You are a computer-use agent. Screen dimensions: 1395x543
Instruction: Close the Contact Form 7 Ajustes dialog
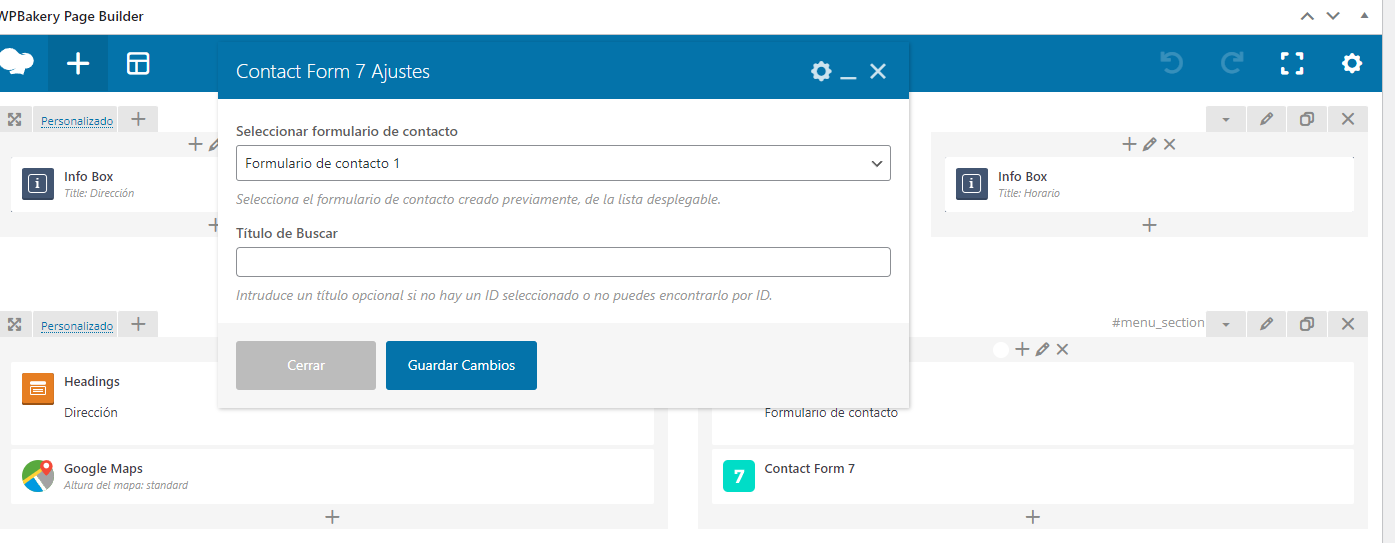(x=878, y=71)
